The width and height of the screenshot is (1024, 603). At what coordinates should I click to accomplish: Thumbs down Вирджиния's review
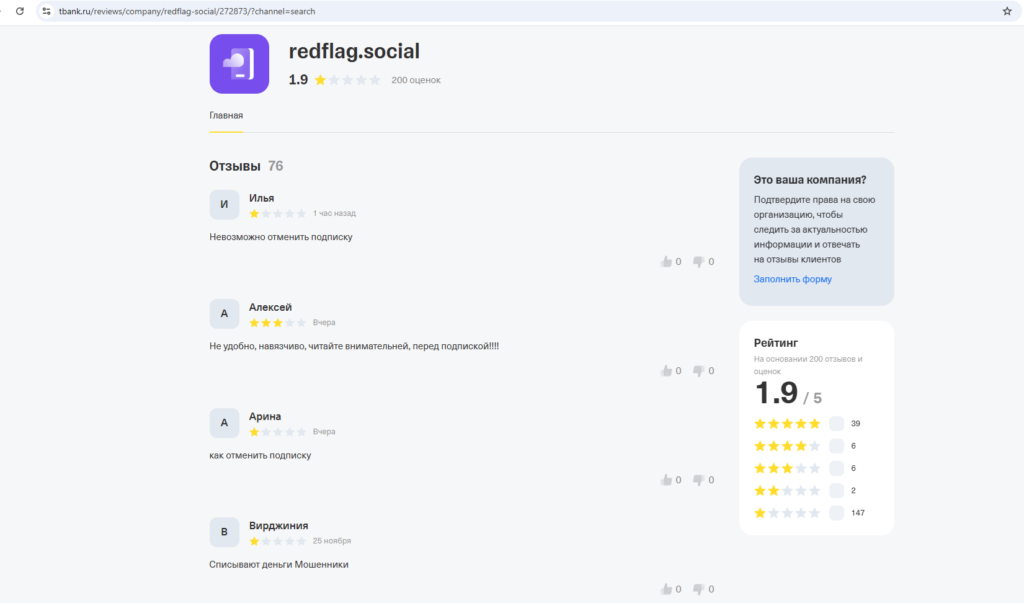coord(698,589)
